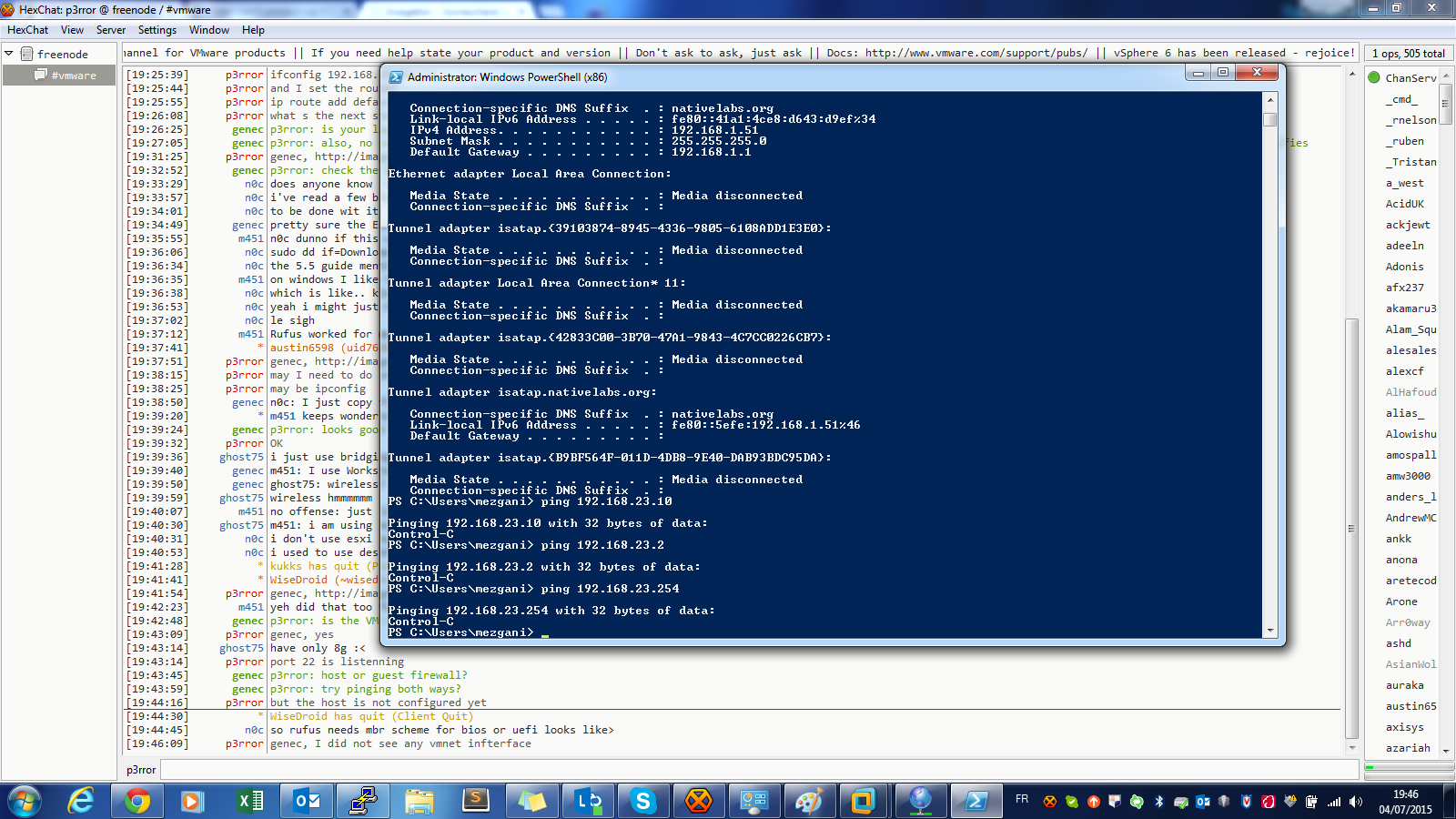Open VMware Workstation taskbar icon
Viewport: 1456px width, 819px height.
click(x=863, y=801)
